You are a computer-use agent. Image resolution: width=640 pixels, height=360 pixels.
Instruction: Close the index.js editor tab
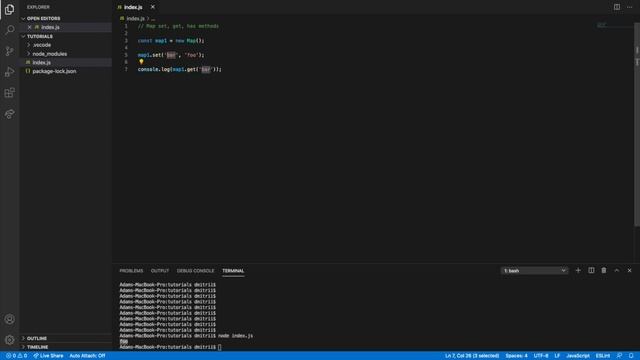coord(153,7)
